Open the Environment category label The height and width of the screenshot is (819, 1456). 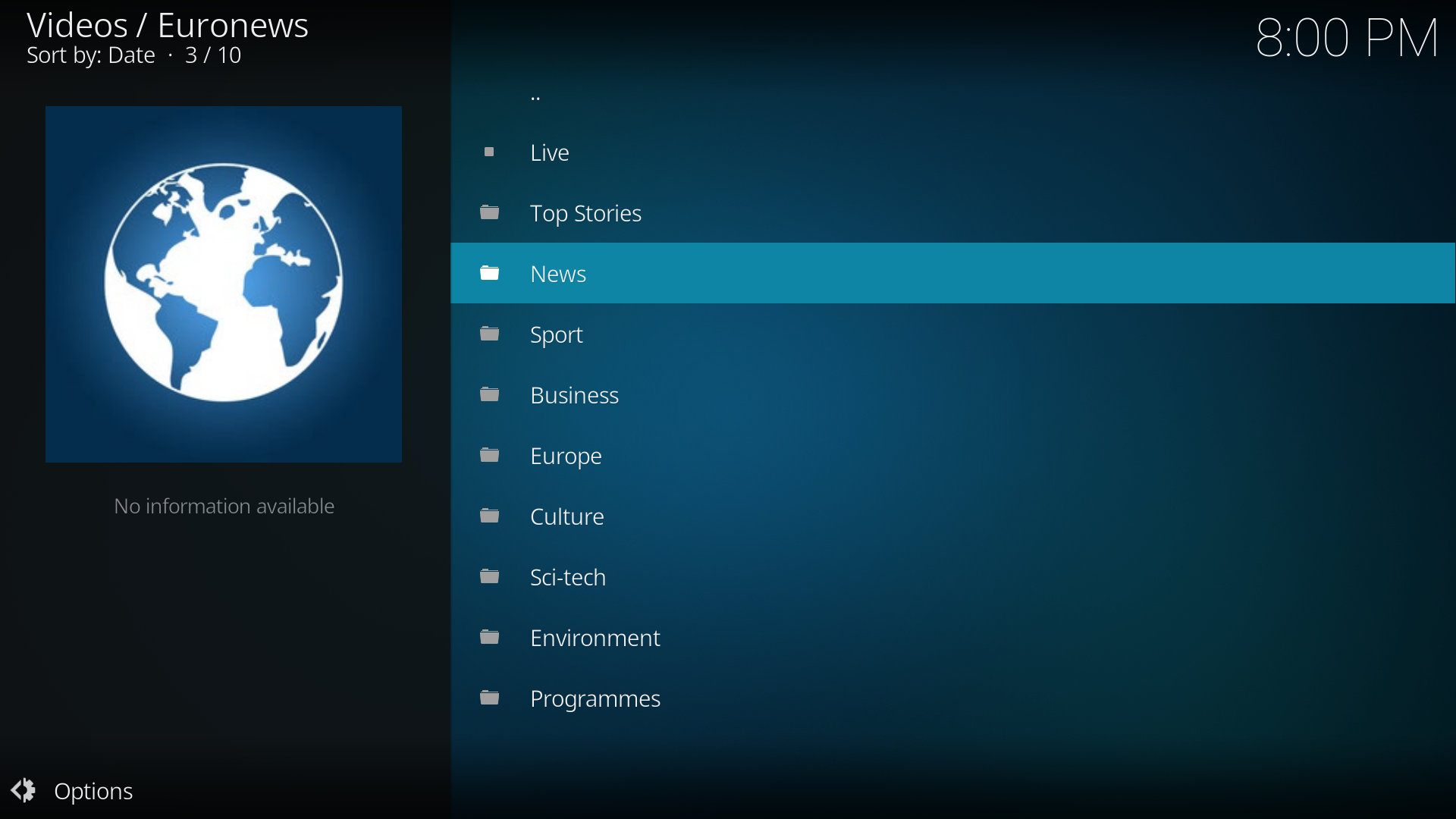(x=595, y=638)
